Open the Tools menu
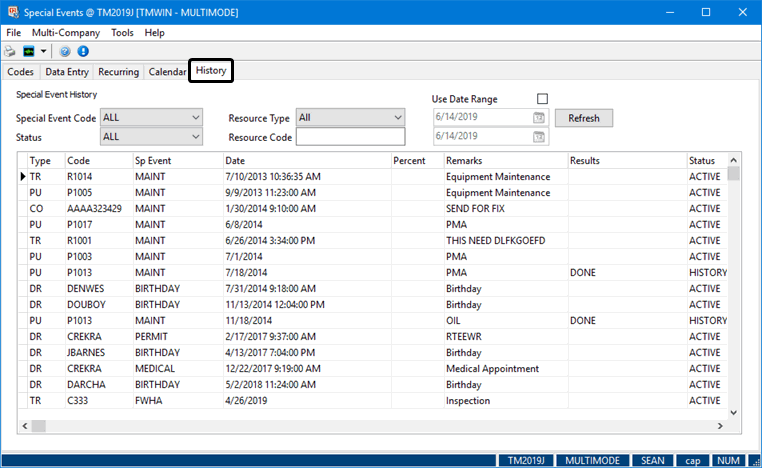The width and height of the screenshot is (762, 468). point(122,32)
